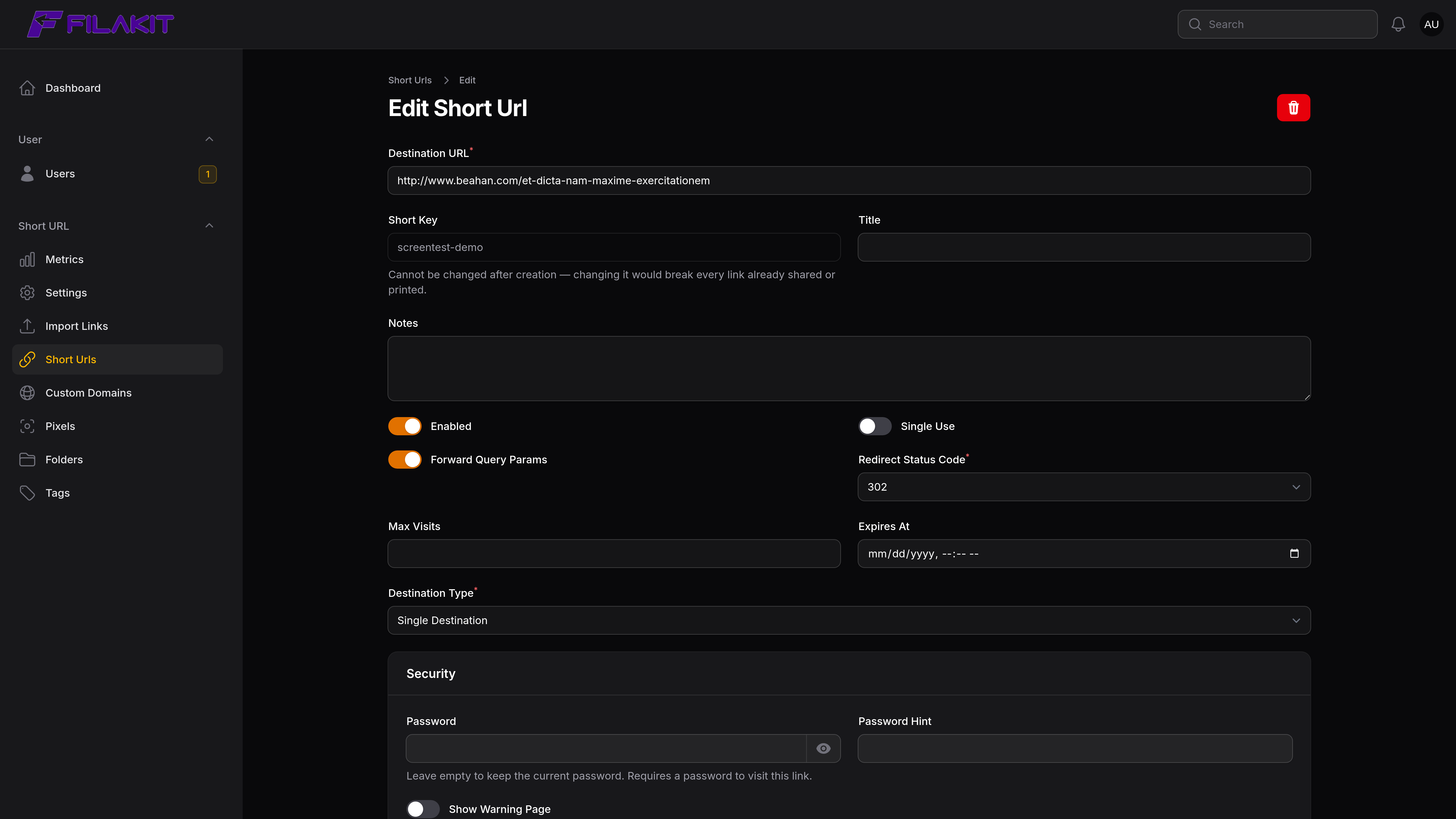Click the search magnifier icon
This screenshot has width=1456, height=819.
(x=1195, y=24)
